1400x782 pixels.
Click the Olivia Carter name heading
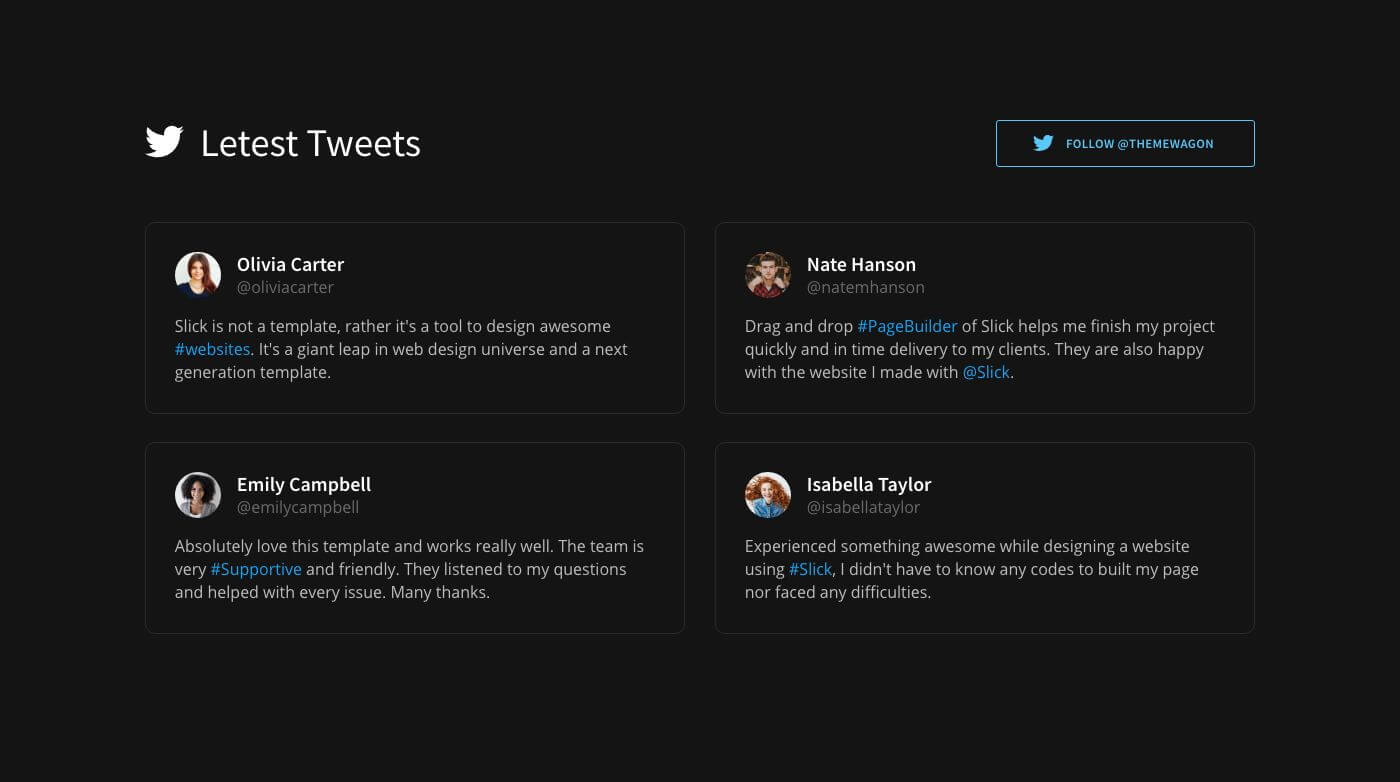pos(290,264)
